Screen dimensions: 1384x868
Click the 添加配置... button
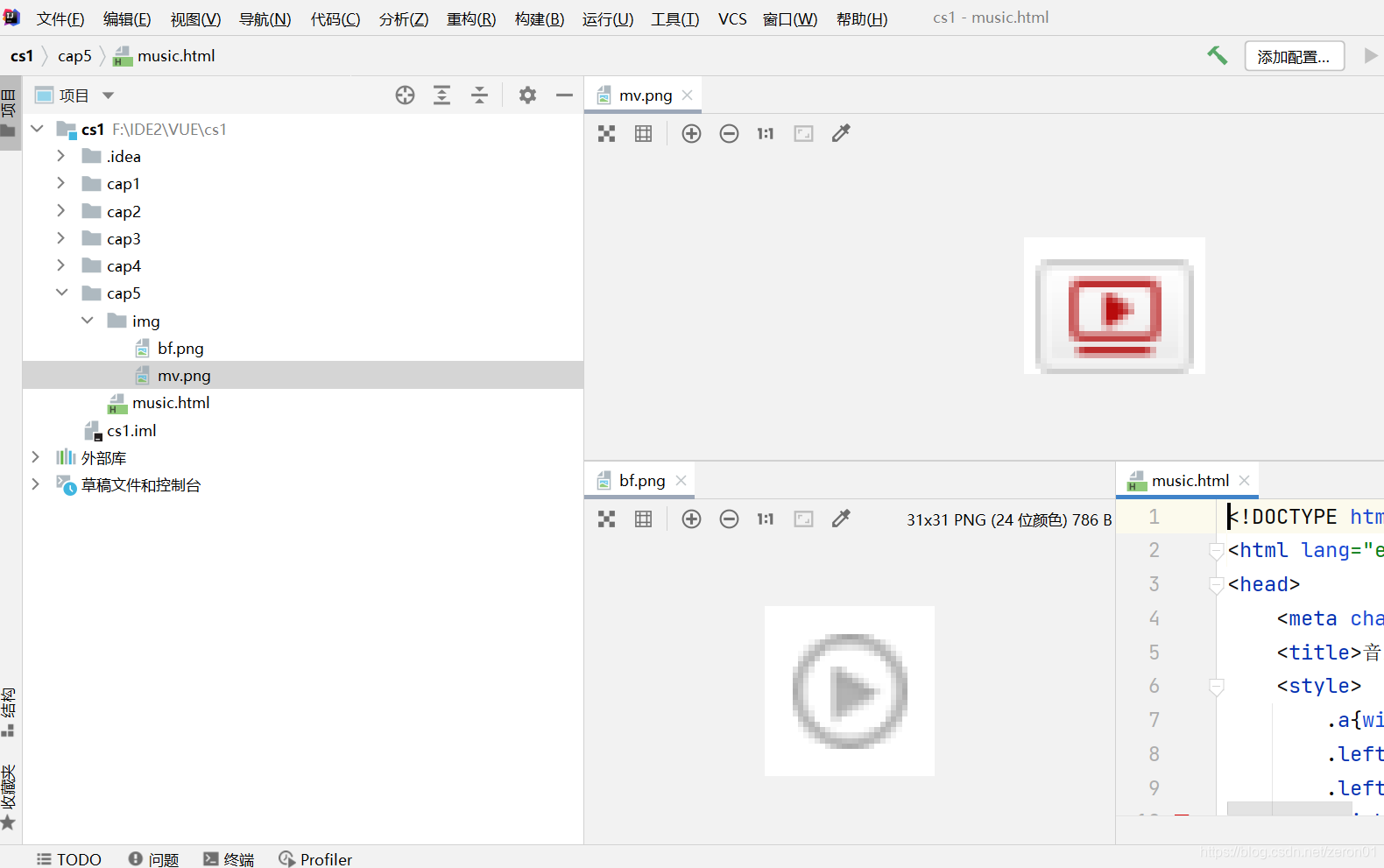(1295, 56)
